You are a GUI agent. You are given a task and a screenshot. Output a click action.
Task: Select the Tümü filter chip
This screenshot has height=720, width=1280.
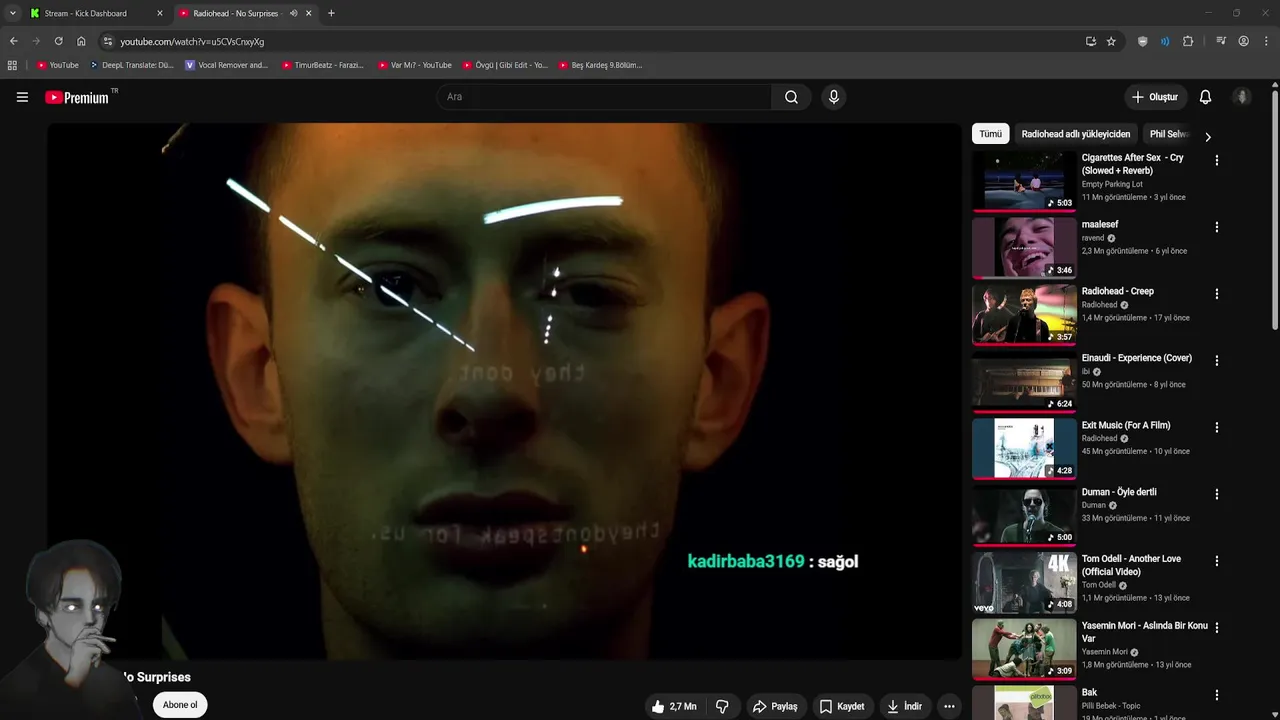pos(990,134)
